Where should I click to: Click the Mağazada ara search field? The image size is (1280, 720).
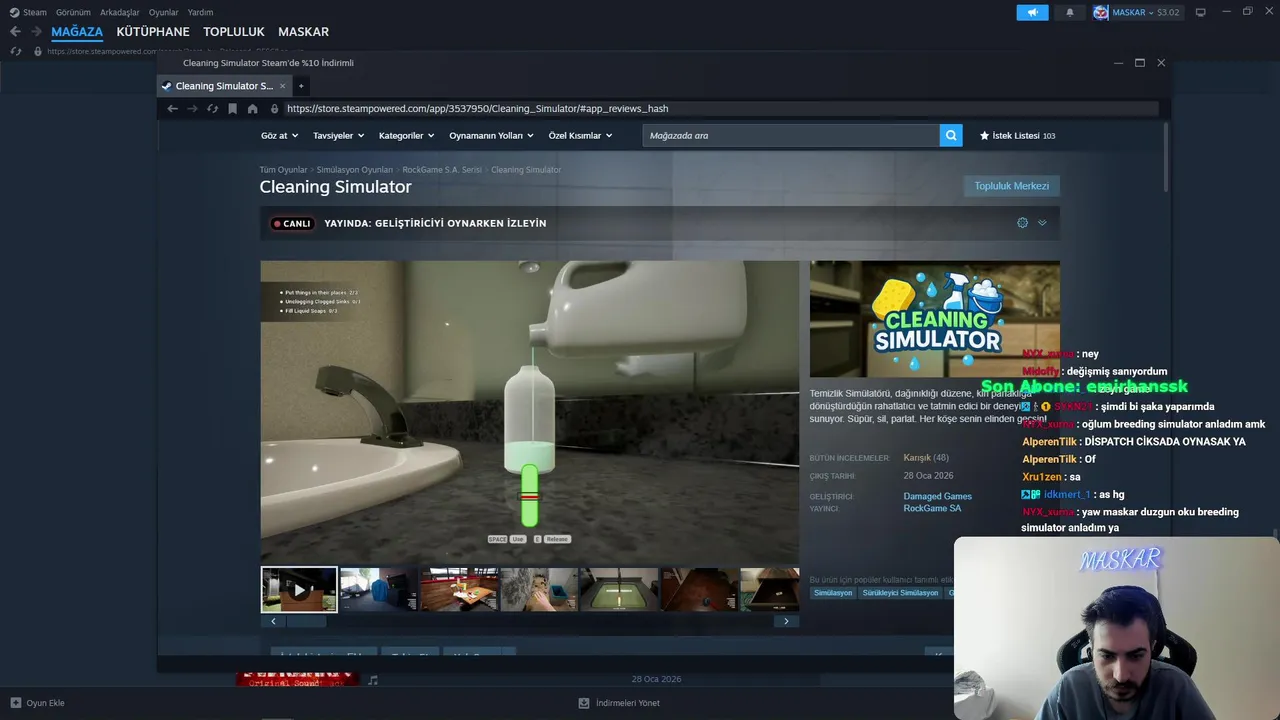pos(791,135)
